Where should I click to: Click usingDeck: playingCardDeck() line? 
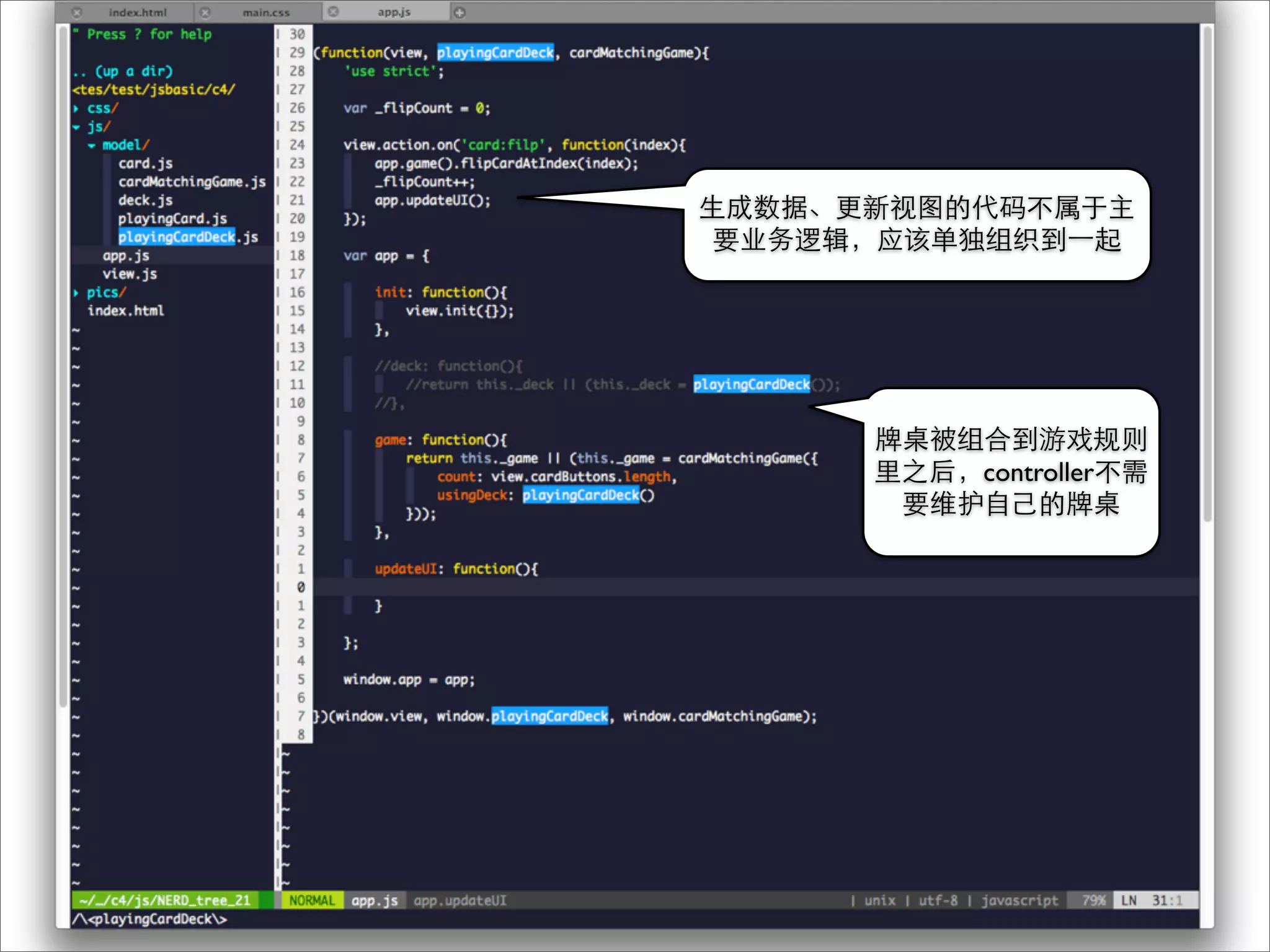point(545,495)
